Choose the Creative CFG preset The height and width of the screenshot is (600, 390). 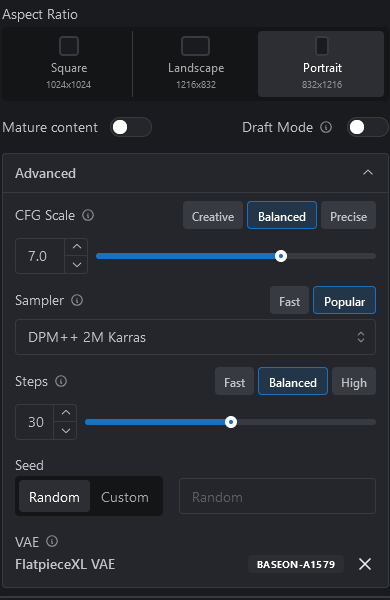coord(213,215)
